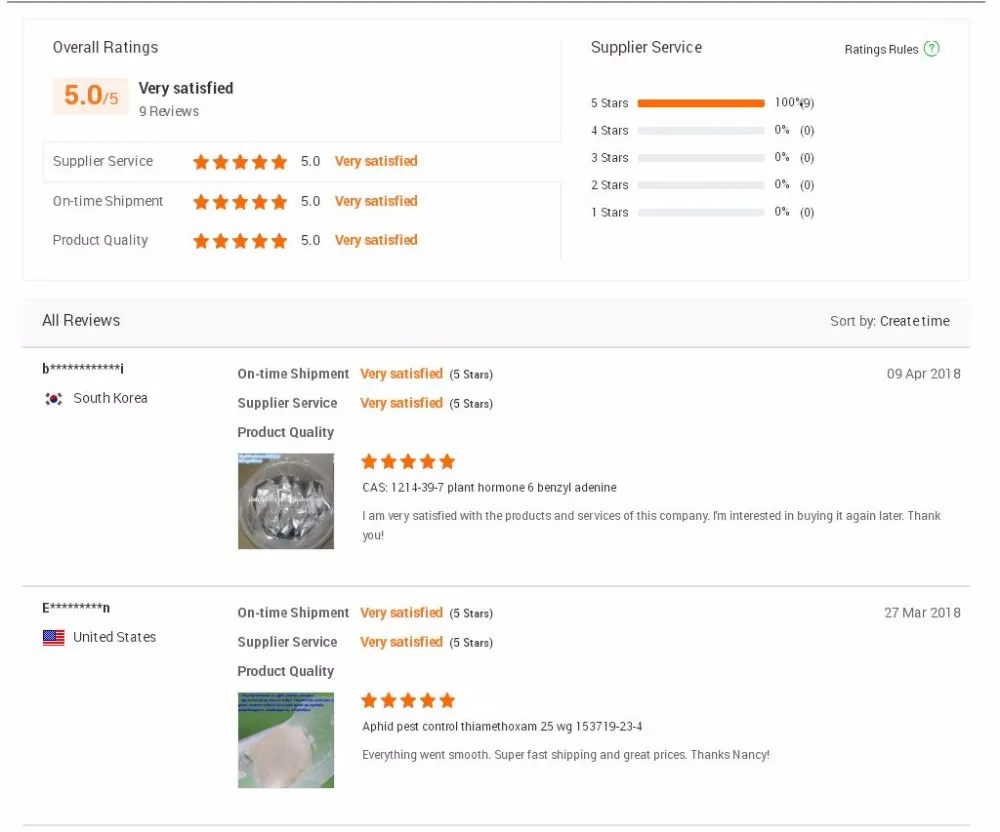Viewport: 1000px width, 832px height.
Task: Click the Supplier Service star rating icons
Action: click(x=240, y=162)
